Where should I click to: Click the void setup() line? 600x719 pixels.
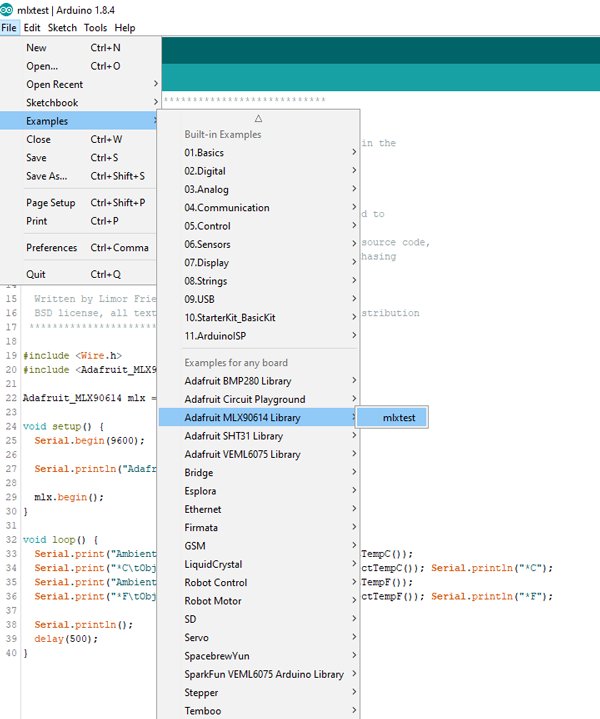(x=63, y=426)
